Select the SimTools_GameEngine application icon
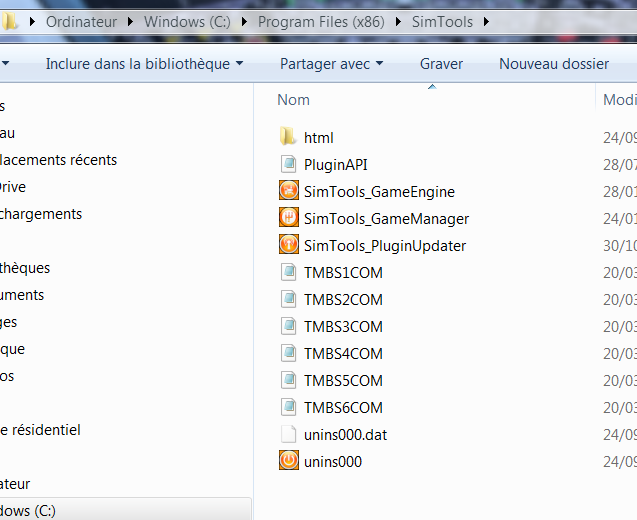The height and width of the screenshot is (520, 637). tap(288, 191)
